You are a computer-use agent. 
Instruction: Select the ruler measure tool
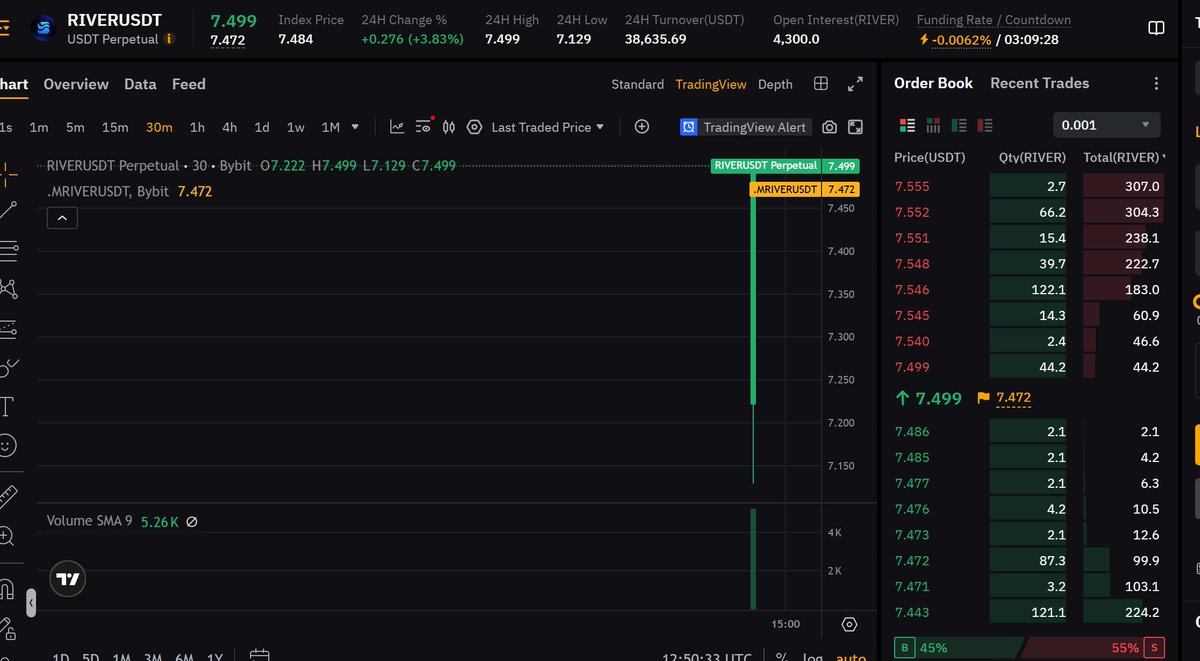[8, 495]
